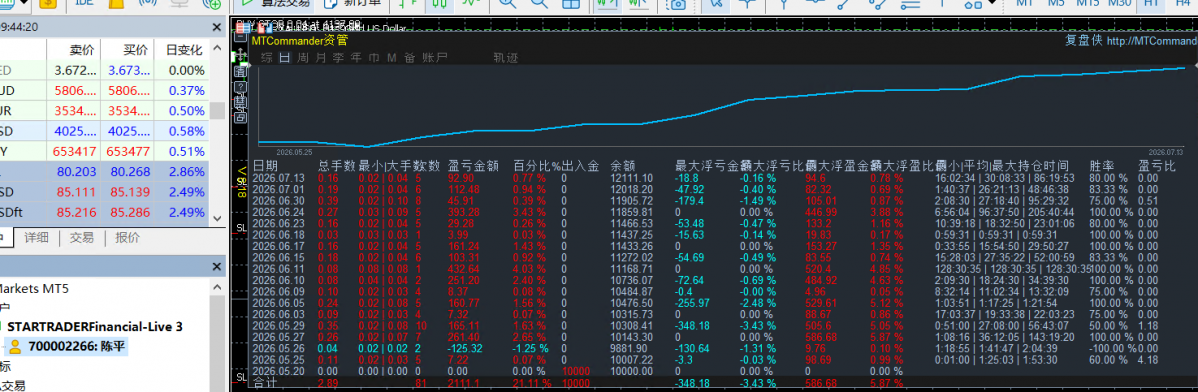The width and height of the screenshot is (1198, 392).
Task: Switch MTCommander to 年 yearly view
Action: tap(356, 57)
